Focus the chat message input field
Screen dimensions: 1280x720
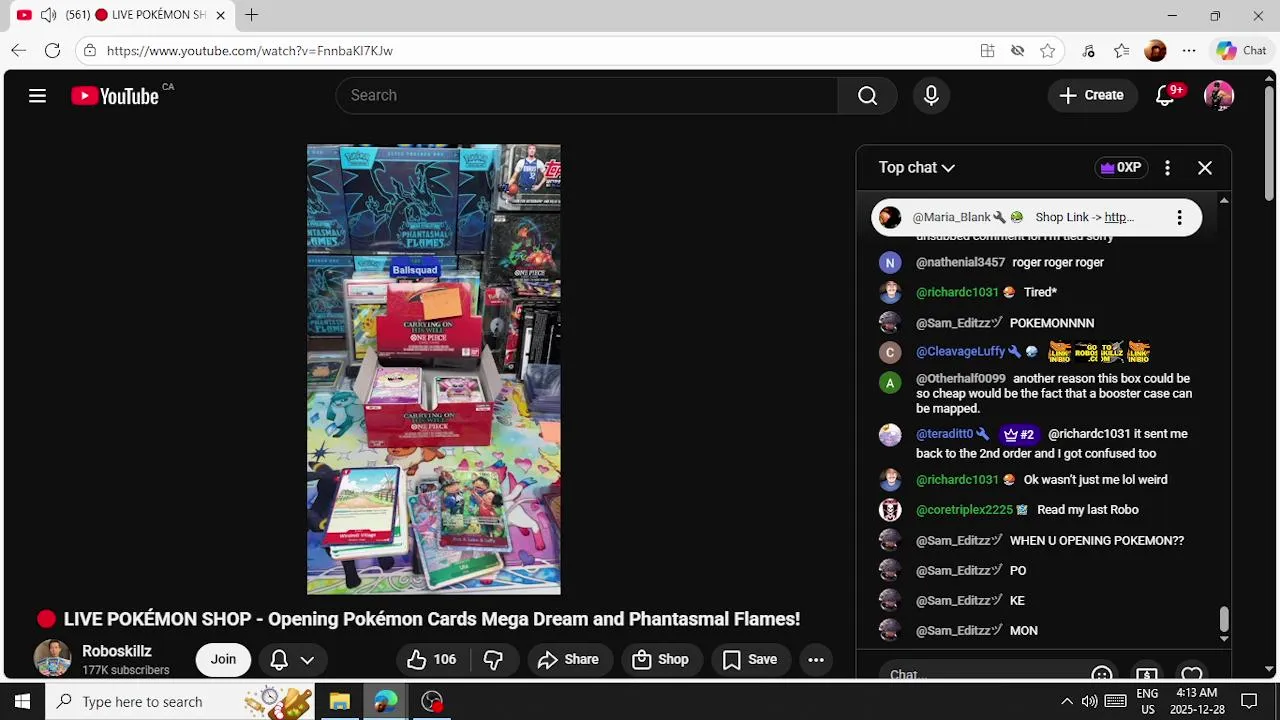tap(980, 674)
